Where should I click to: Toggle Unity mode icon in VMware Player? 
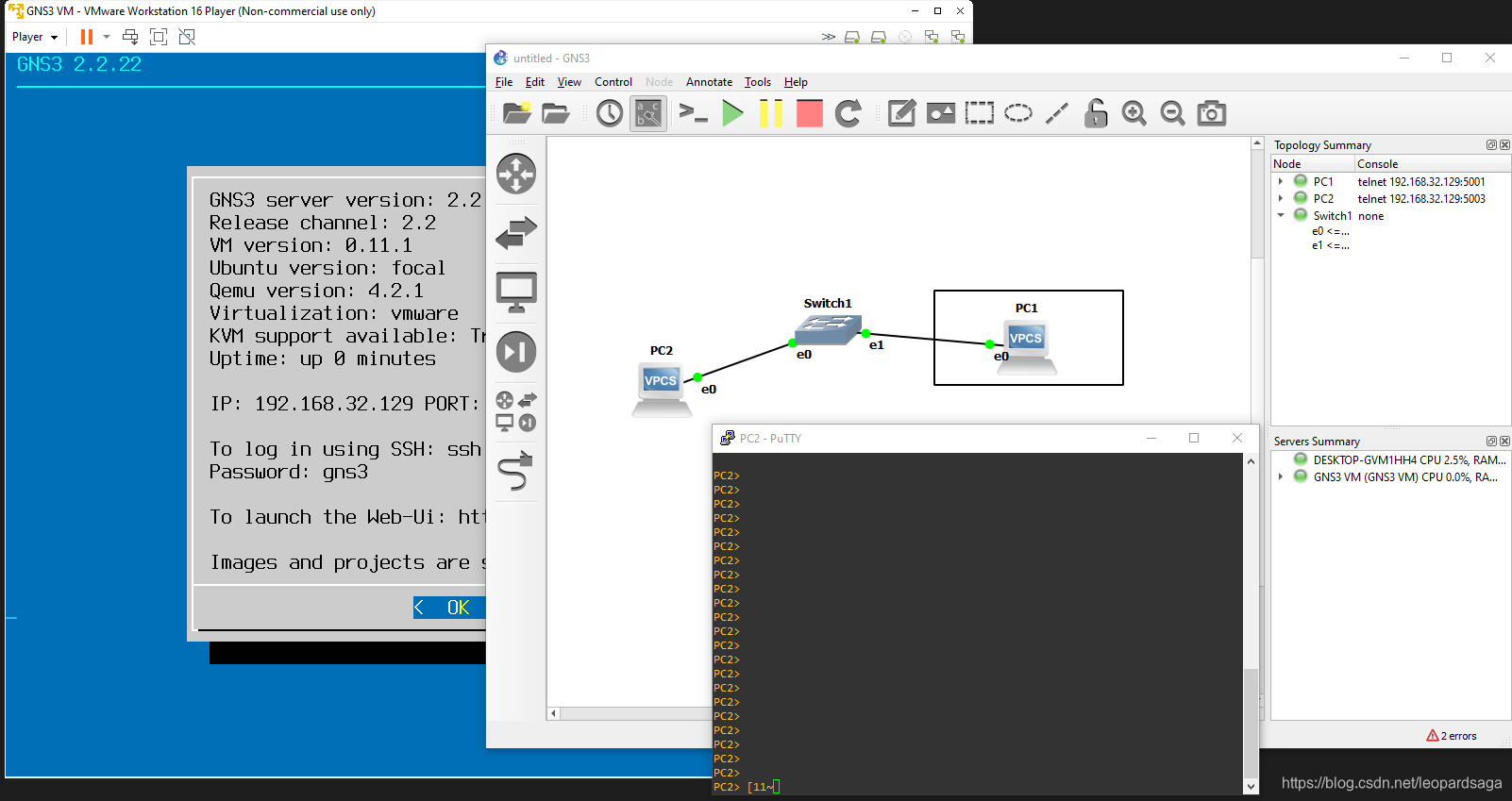click(x=187, y=37)
